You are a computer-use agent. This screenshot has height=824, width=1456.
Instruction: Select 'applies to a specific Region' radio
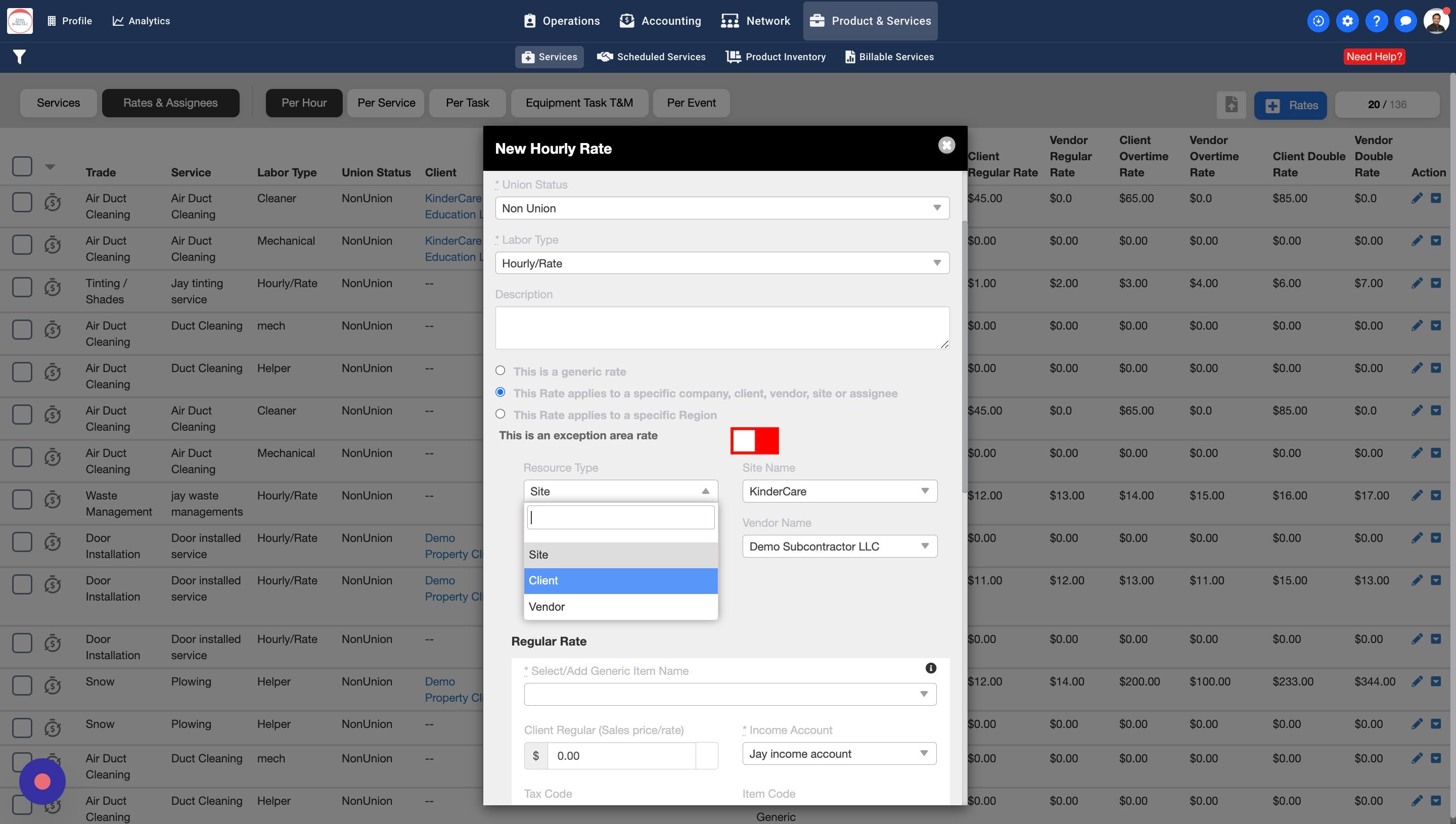[x=500, y=414]
